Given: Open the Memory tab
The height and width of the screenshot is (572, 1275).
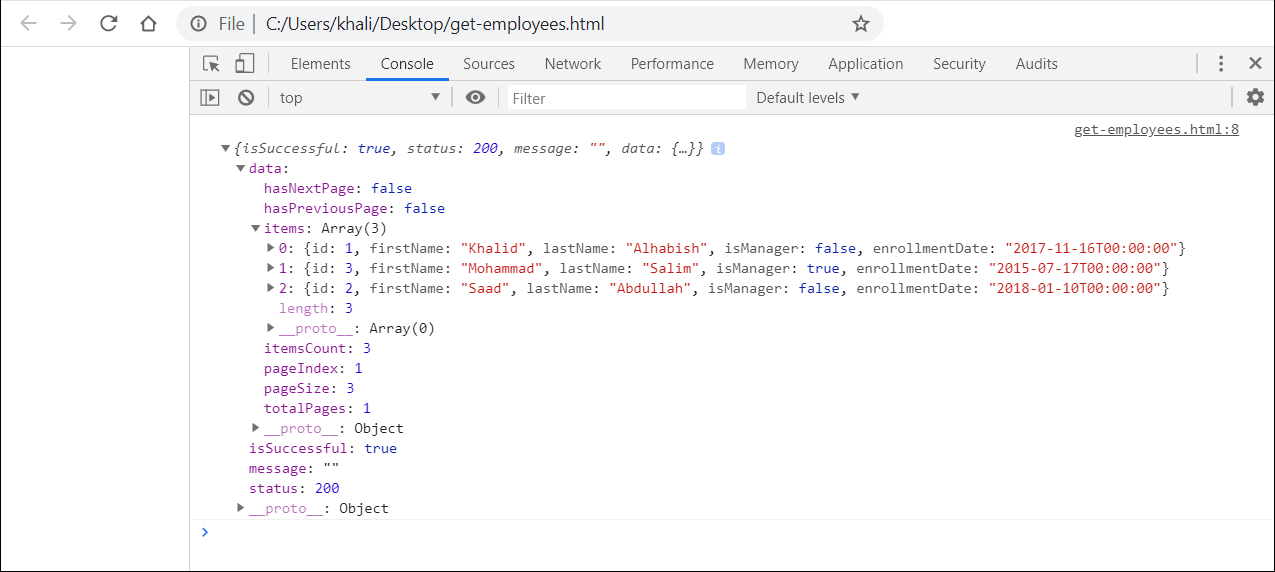Looking at the screenshot, I should coord(771,63).
